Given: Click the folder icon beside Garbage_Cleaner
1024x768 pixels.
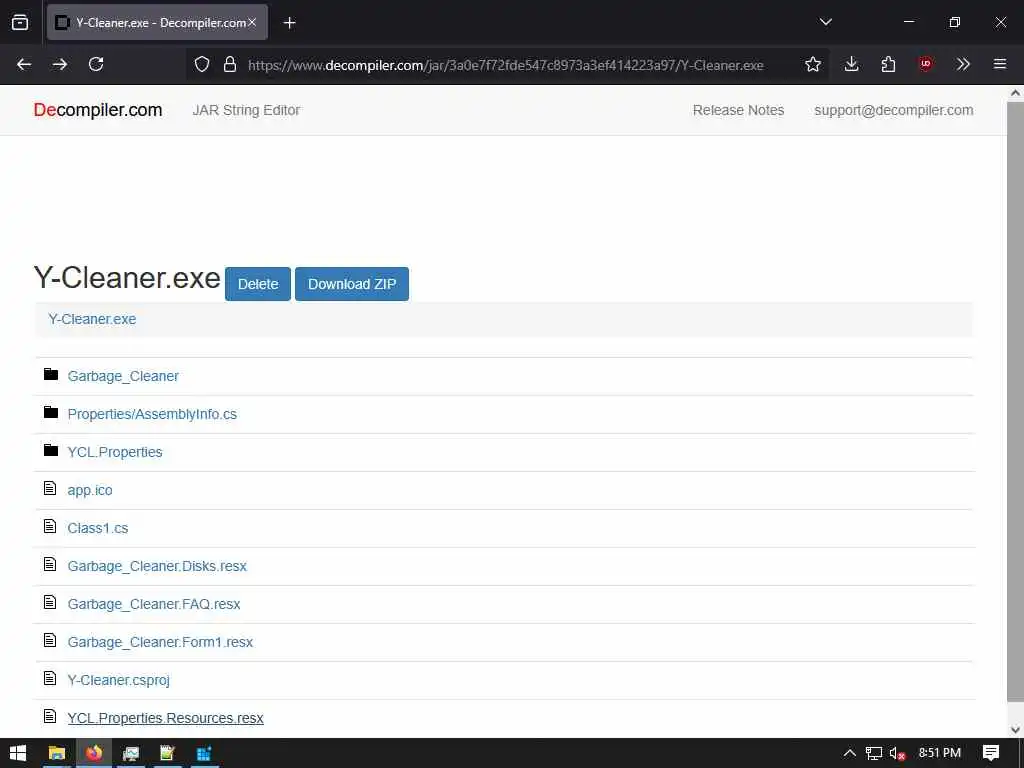Looking at the screenshot, I should pyautogui.click(x=51, y=374).
